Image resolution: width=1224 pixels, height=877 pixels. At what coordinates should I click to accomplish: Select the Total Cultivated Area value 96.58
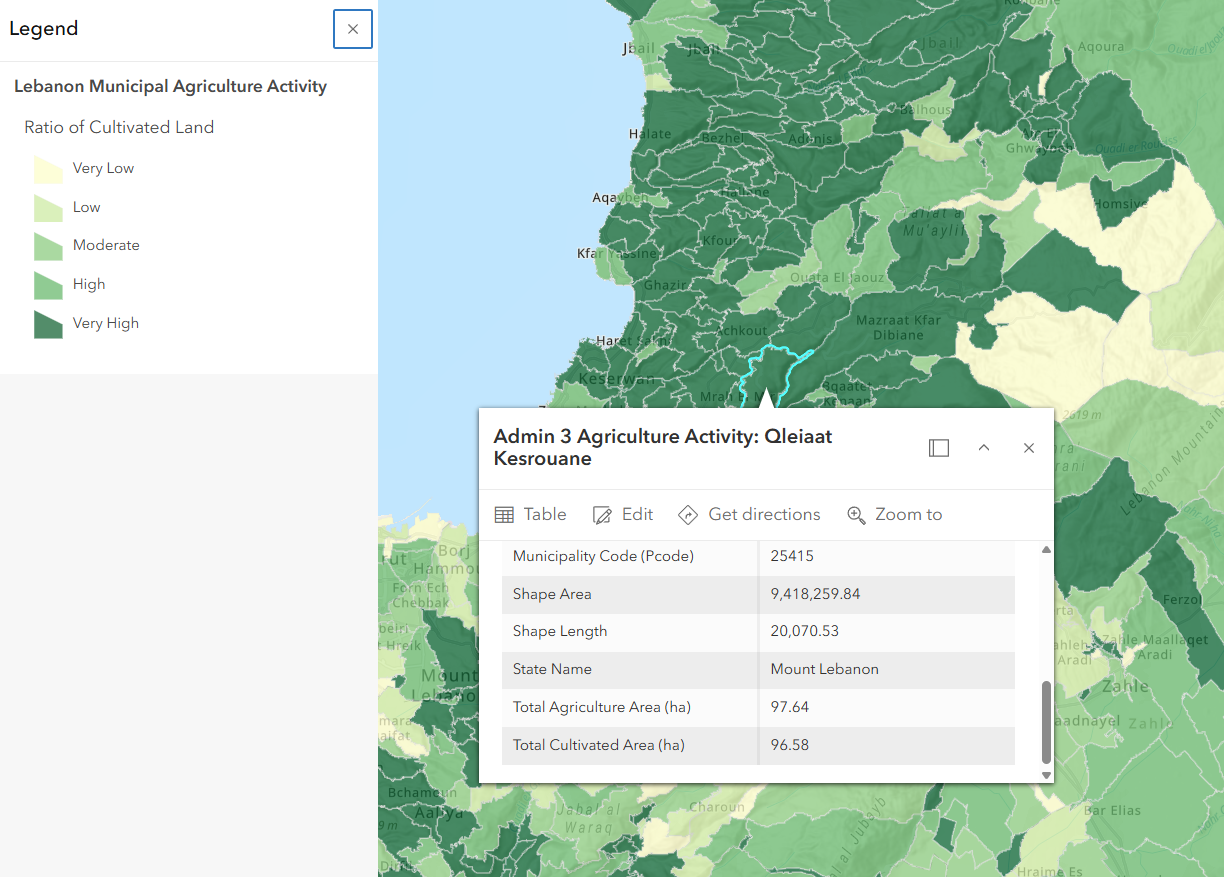click(789, 745)
